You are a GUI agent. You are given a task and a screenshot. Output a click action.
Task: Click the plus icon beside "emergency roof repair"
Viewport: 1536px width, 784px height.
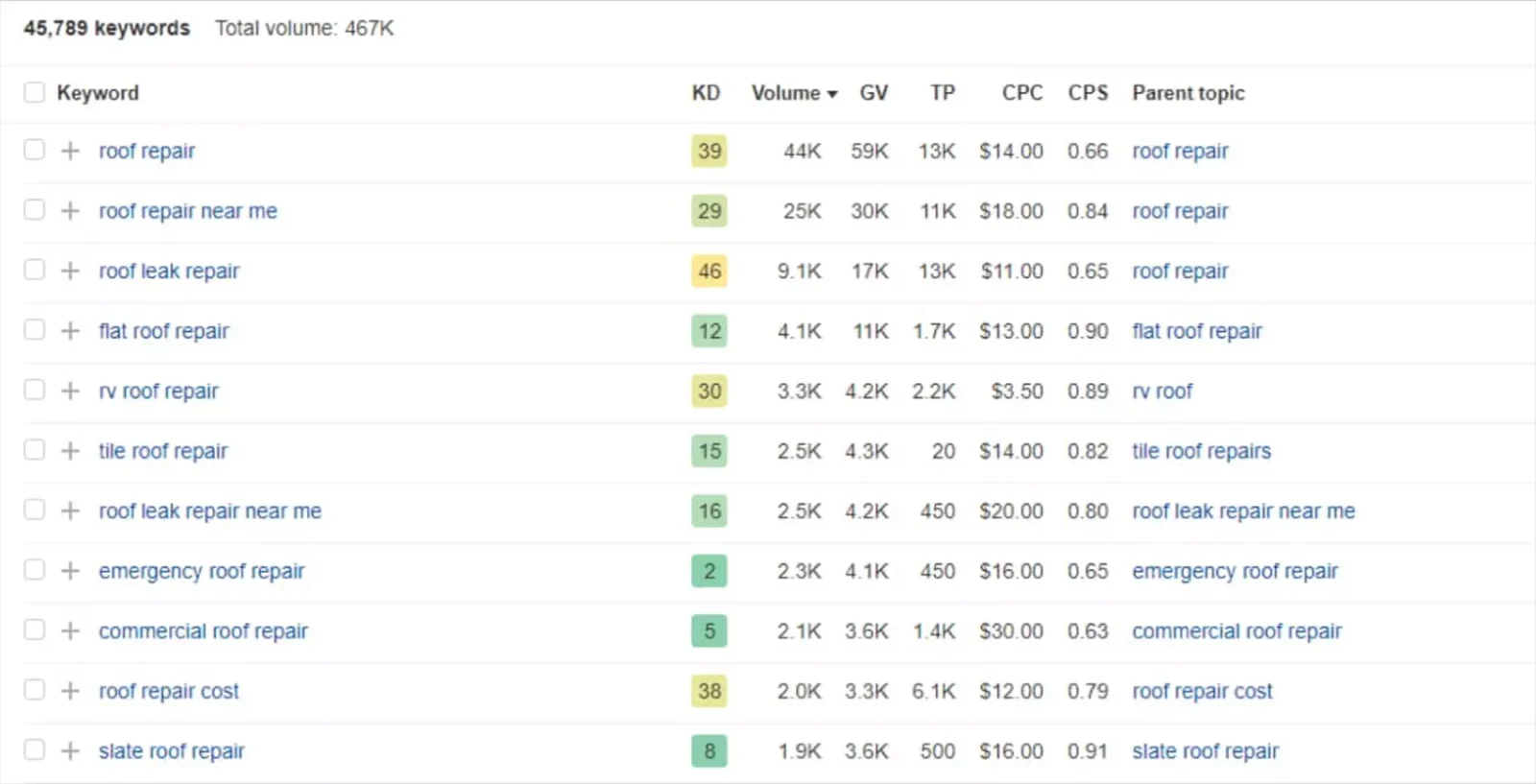point(69,570)
